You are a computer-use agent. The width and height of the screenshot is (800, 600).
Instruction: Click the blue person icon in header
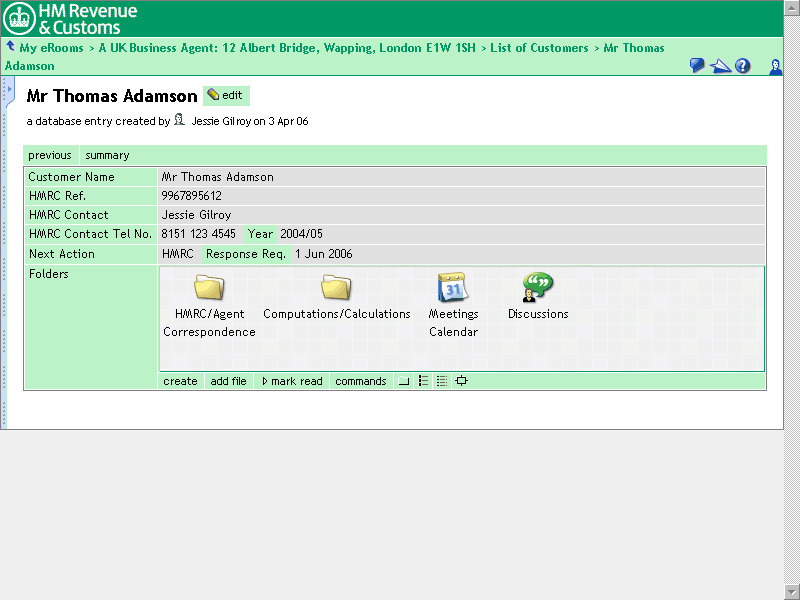tap(775, 66)
